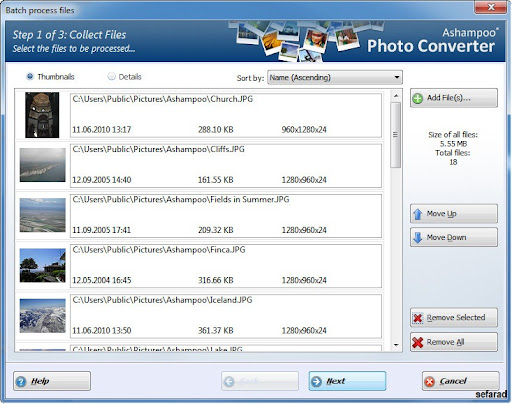
Task: Click the Remove All button label
Action: pos(445,342)
